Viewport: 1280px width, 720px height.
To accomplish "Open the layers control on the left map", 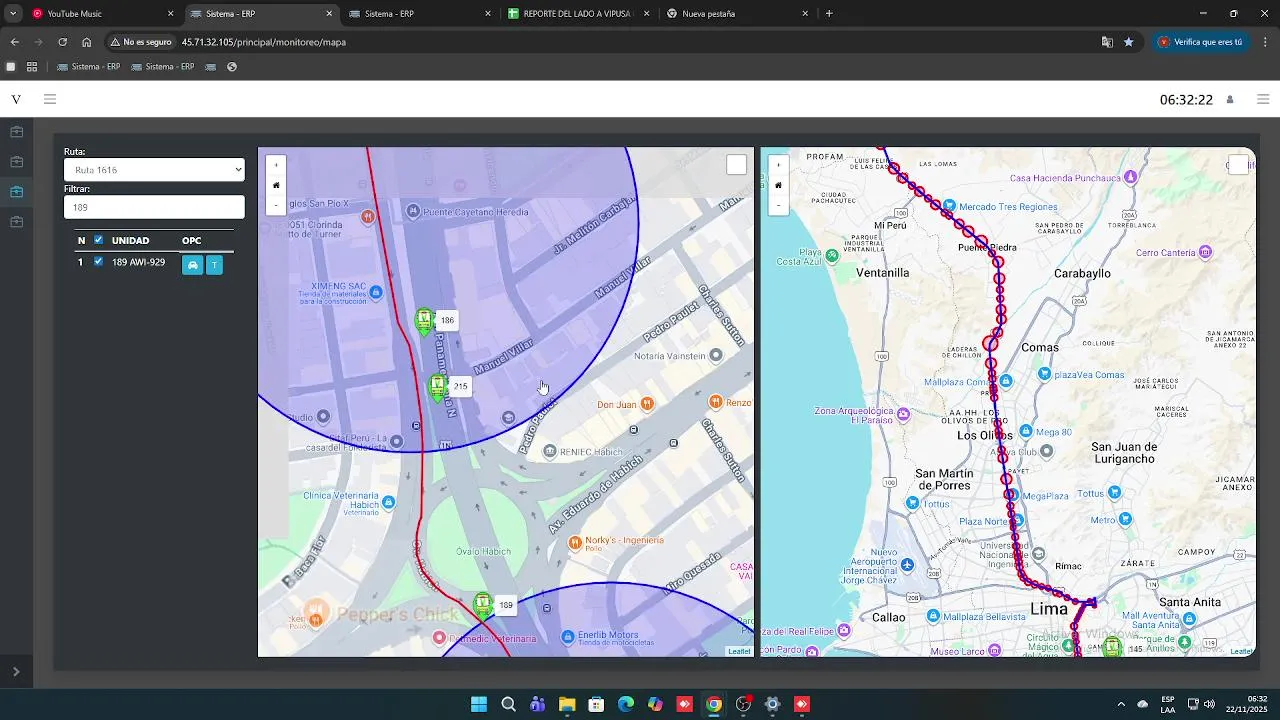I will [736, 165].
